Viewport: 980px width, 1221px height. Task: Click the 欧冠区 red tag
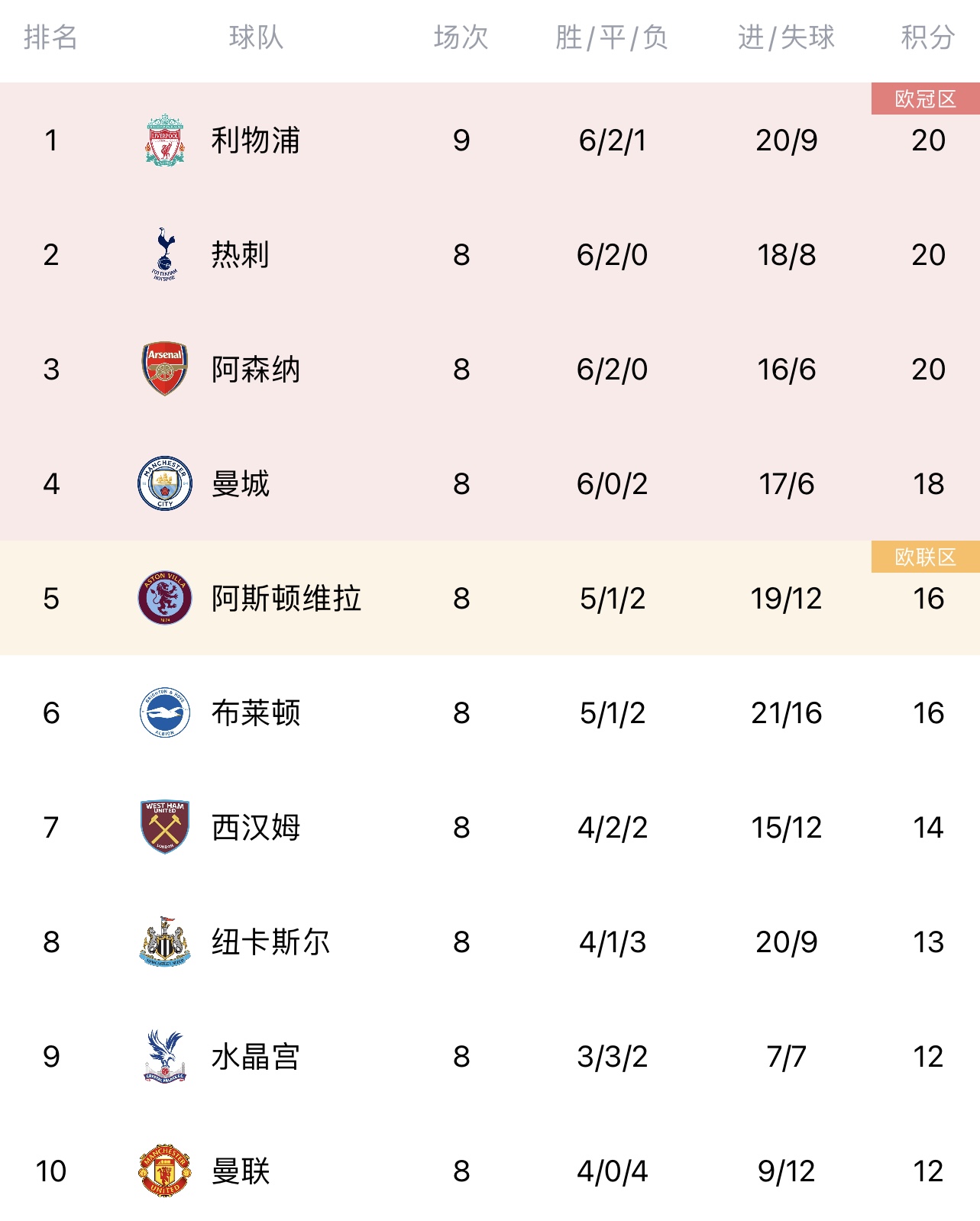coord(926,99)
